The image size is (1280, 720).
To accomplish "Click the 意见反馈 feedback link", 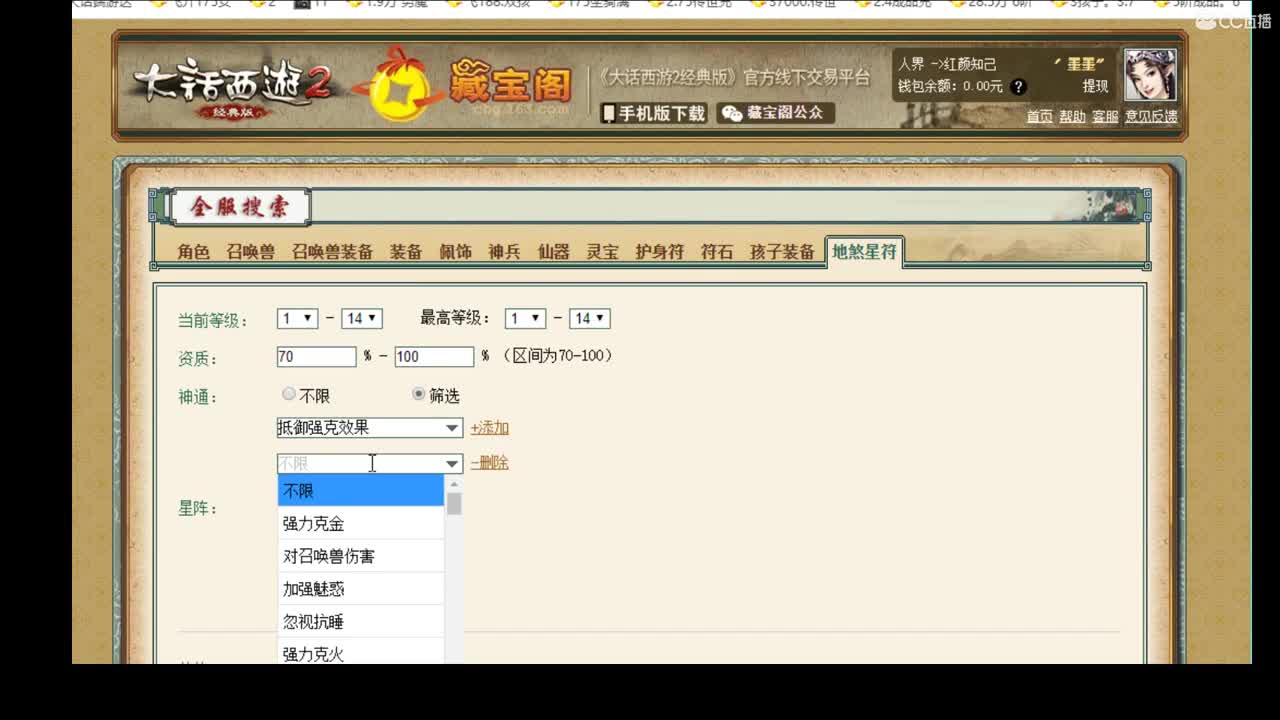I will click(1151, 117).
